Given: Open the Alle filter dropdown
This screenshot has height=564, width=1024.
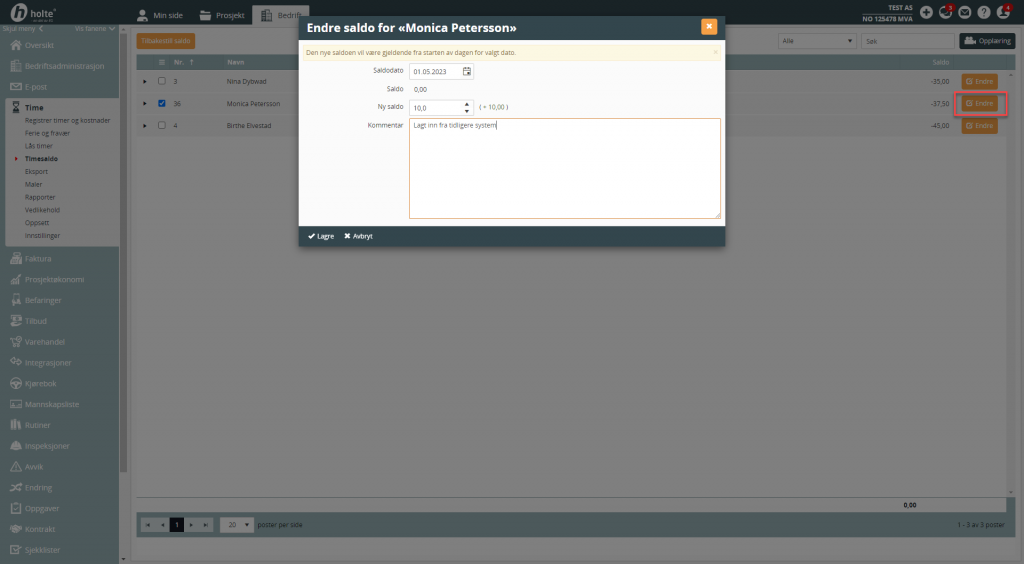Looking at the screenshot, I should click(817, 41).
